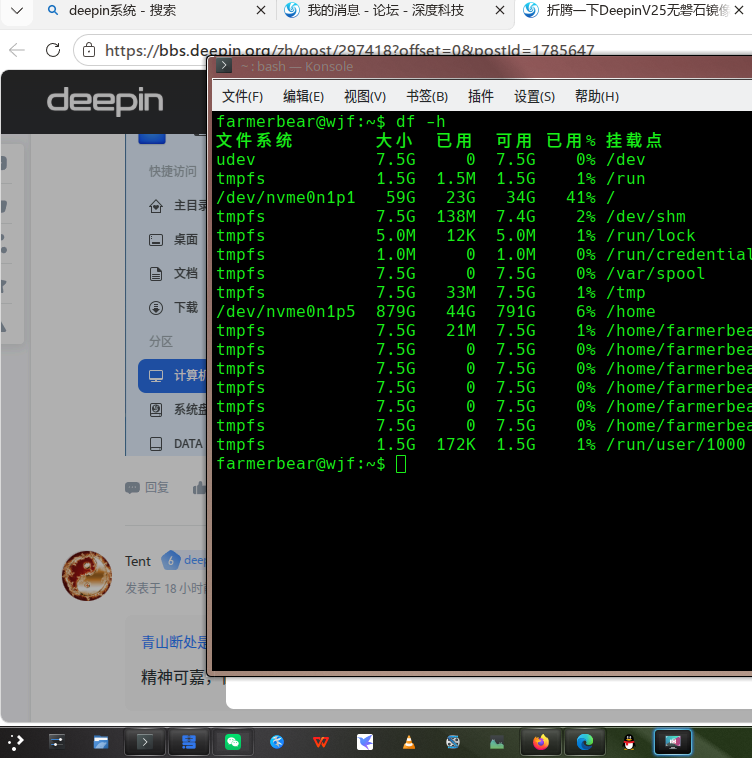Open the browser tab list chevron
Viewport: 752px width, 758px height.
(17, 10)
